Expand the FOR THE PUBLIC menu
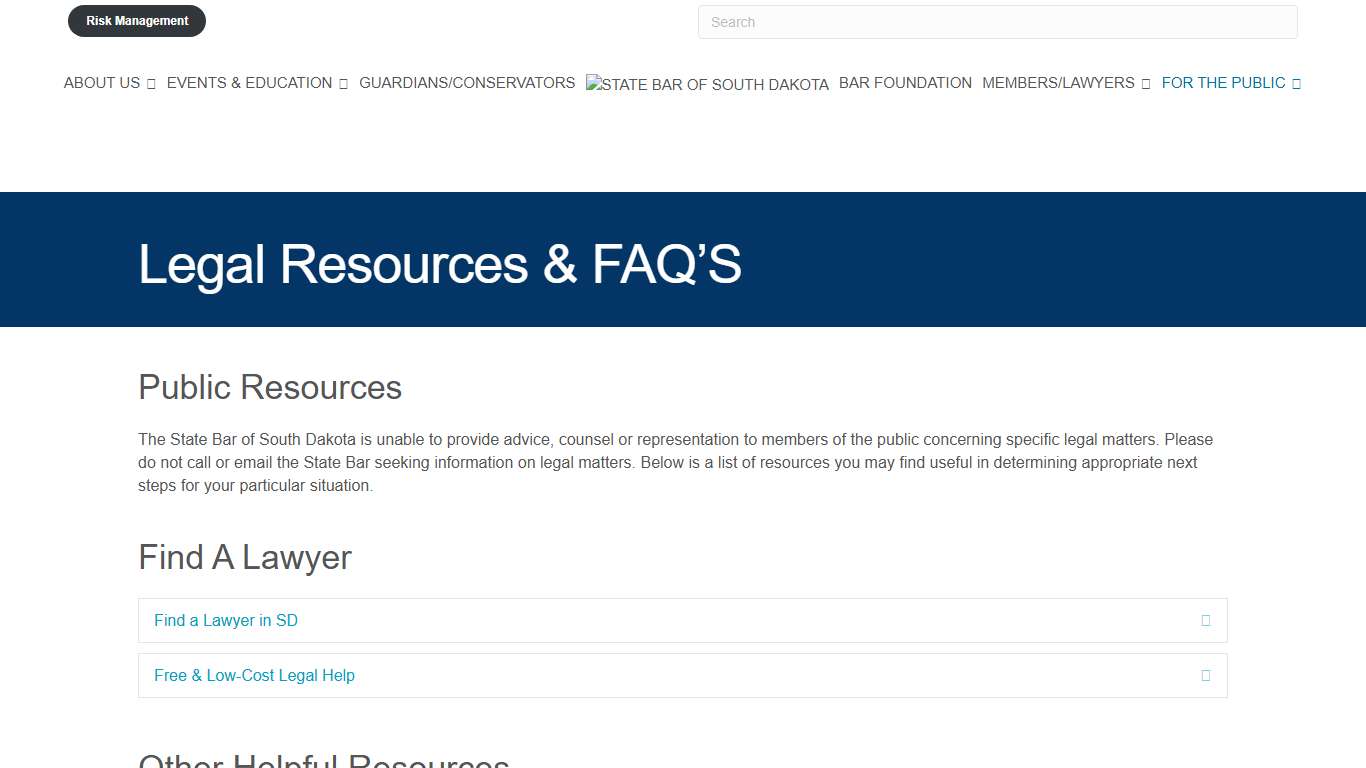Viewport: 1366px width, 768px height. click(x=1223, y=83)
